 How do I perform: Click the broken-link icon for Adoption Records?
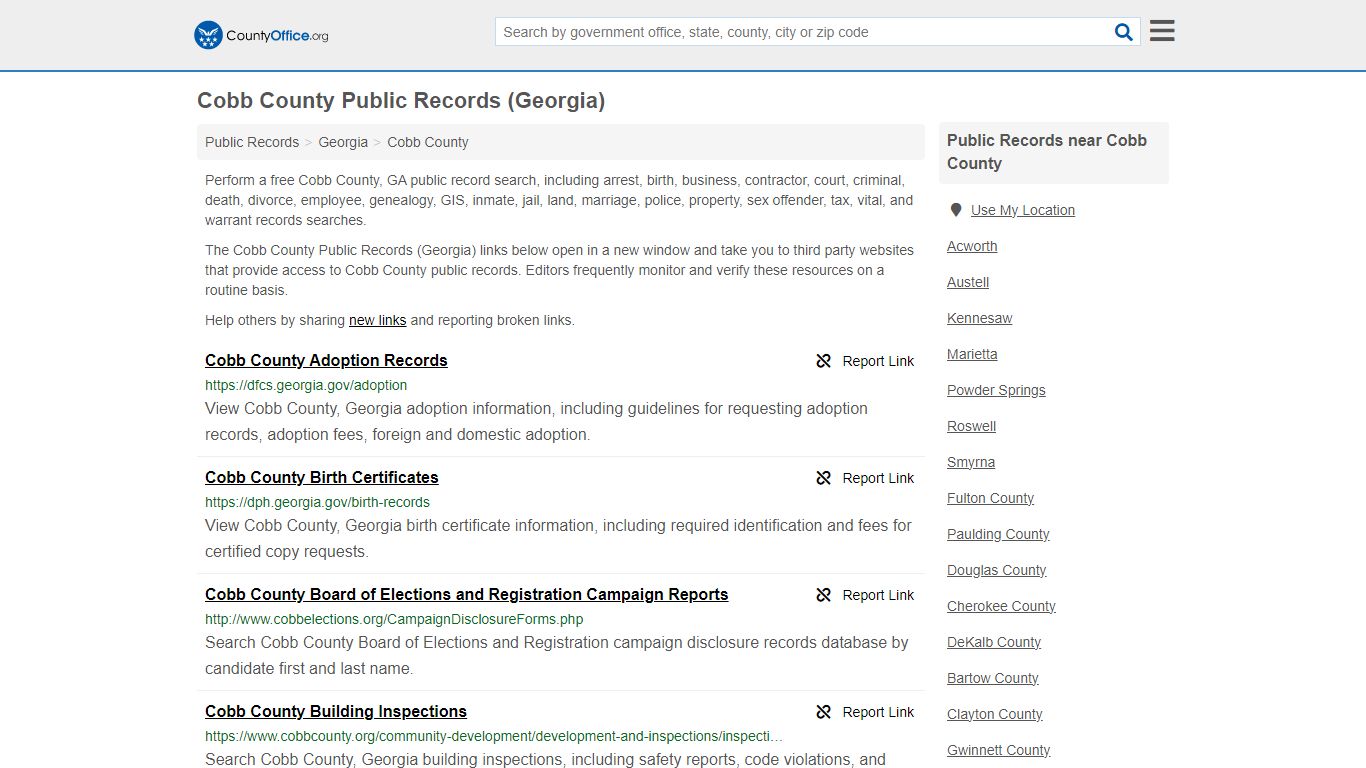point(824,361)
